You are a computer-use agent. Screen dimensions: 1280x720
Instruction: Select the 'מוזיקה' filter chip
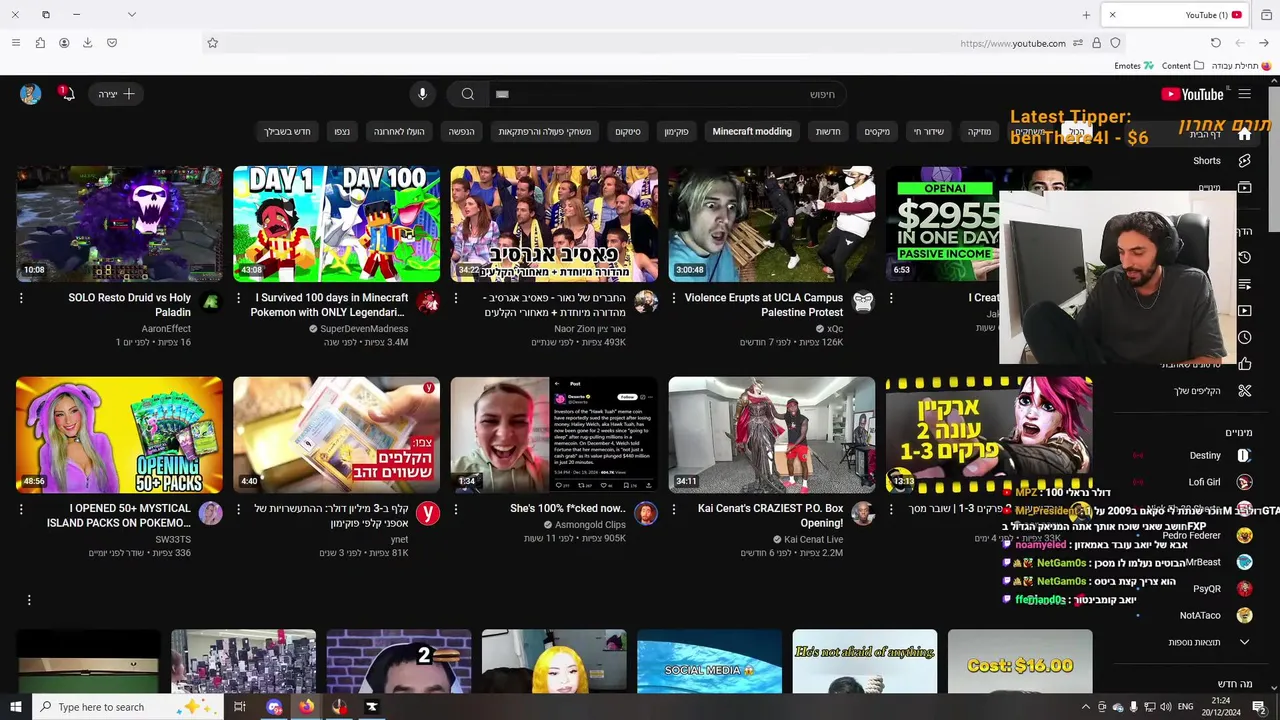click(x=979, y=131)
